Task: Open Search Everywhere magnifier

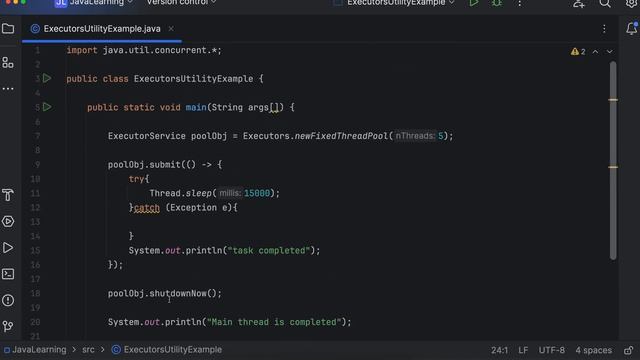Action: [605, 4]
